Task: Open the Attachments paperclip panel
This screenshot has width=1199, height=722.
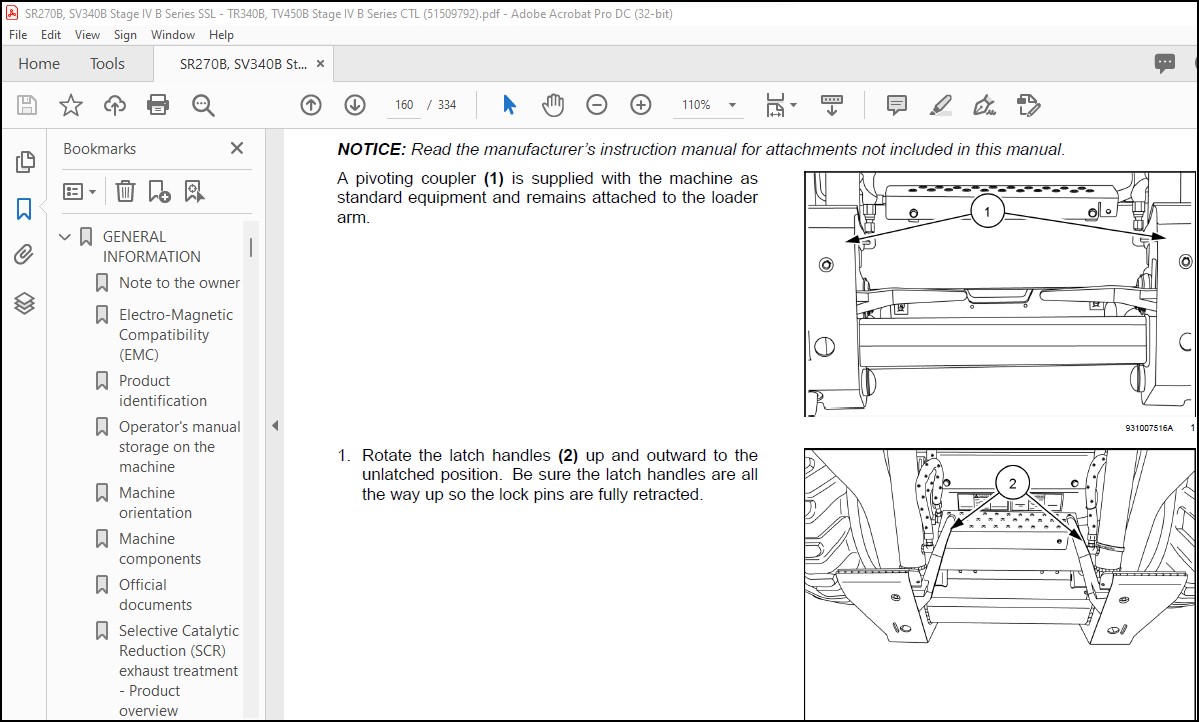Action: (x=24, y=255)
